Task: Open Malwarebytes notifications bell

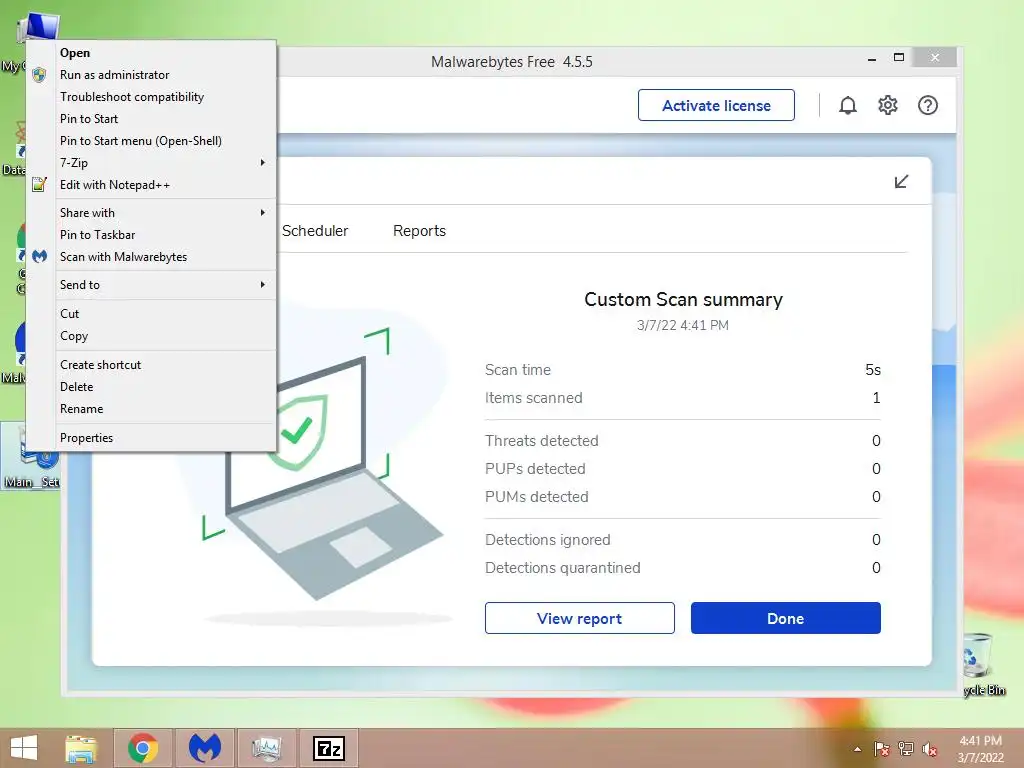Action: (x=847, y=105)
